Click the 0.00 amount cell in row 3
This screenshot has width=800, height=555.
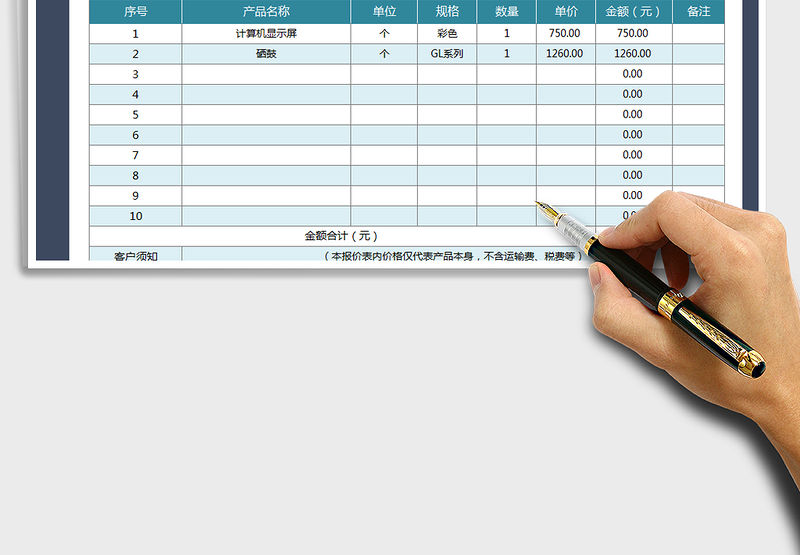[633, 74]
